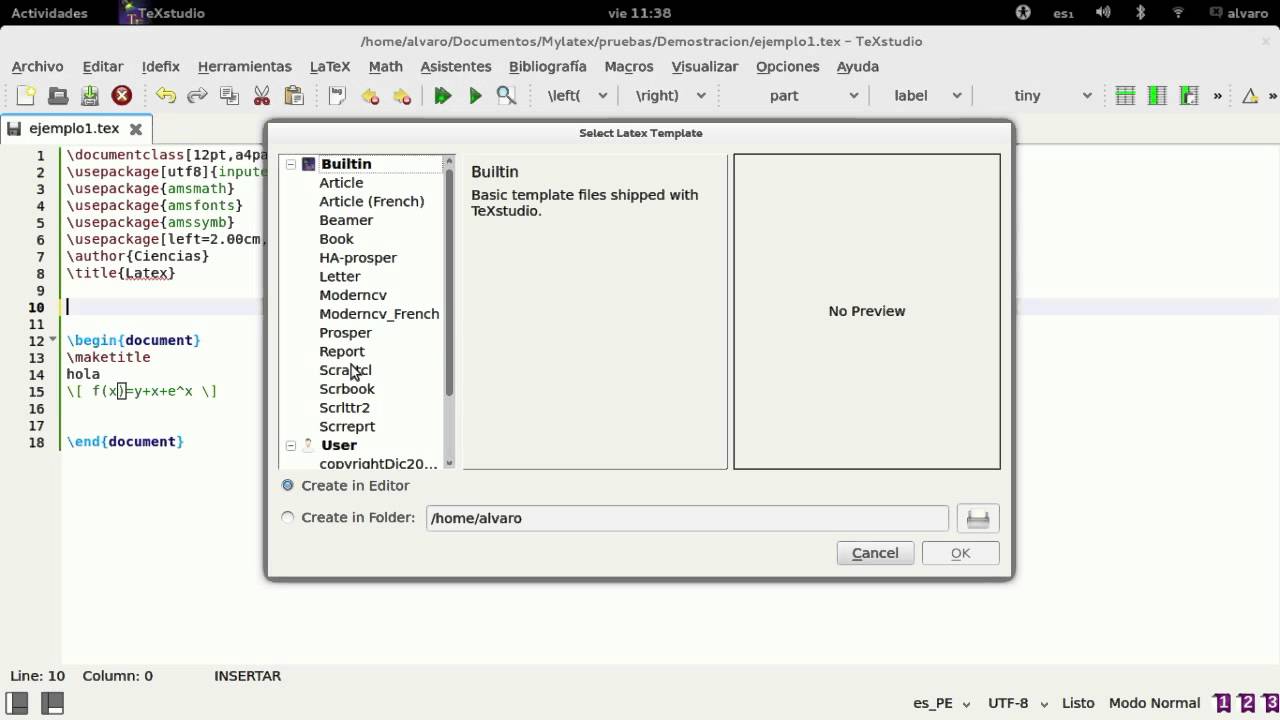This screenshot has height=720, width=1280.
Task: Open the Editar menu
Action: 102,66
